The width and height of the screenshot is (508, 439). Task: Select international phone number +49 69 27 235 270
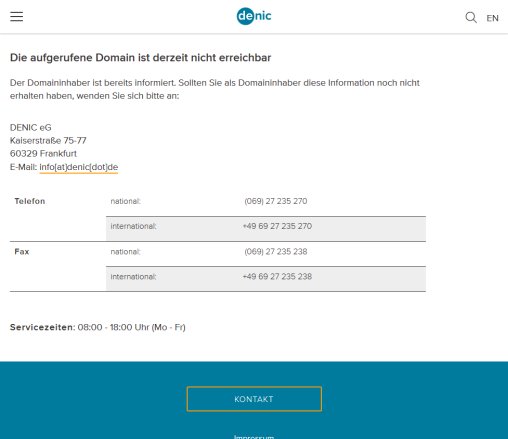pos(277,226)
